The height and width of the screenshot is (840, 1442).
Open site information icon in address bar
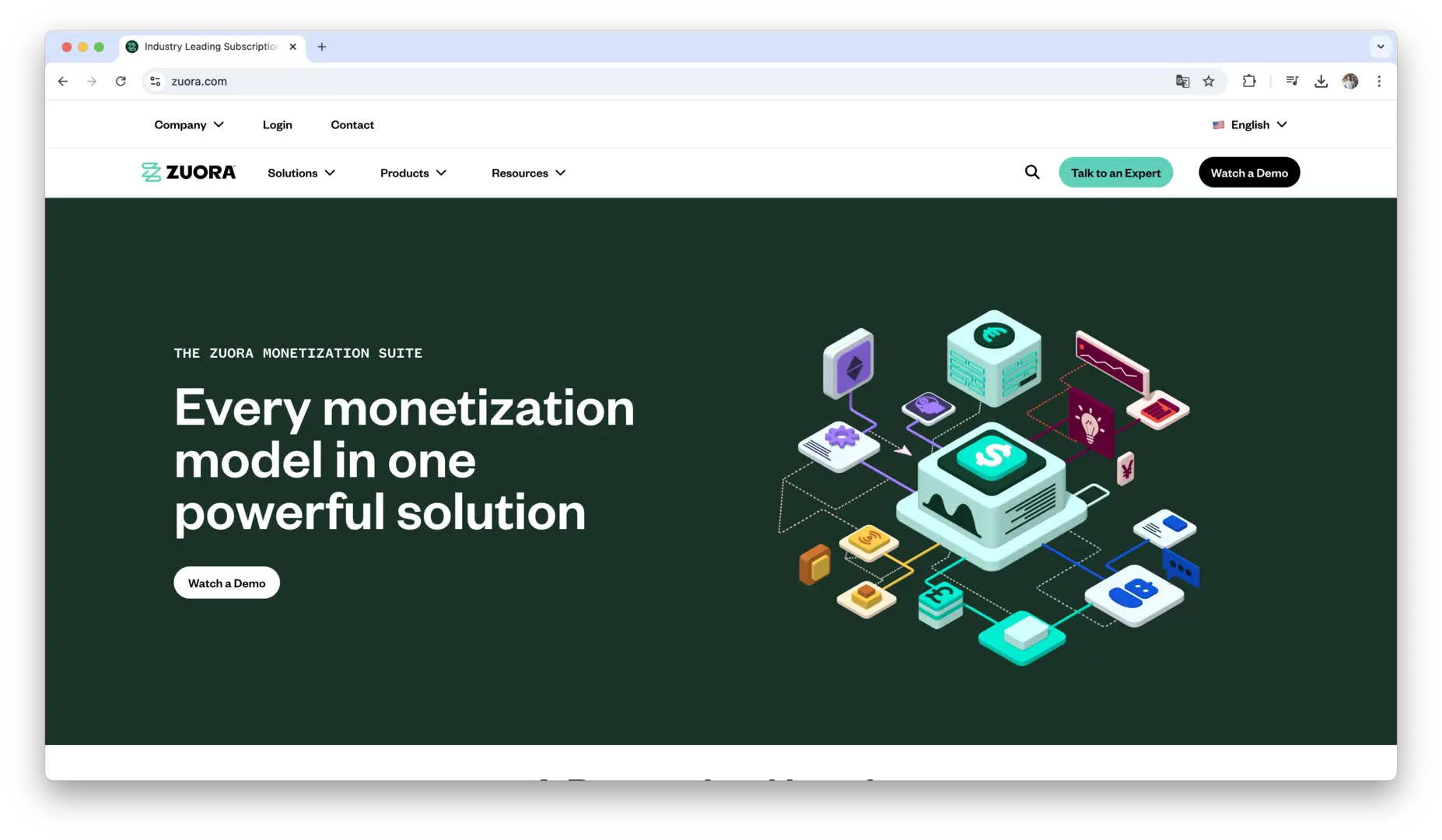coord(156,81)
